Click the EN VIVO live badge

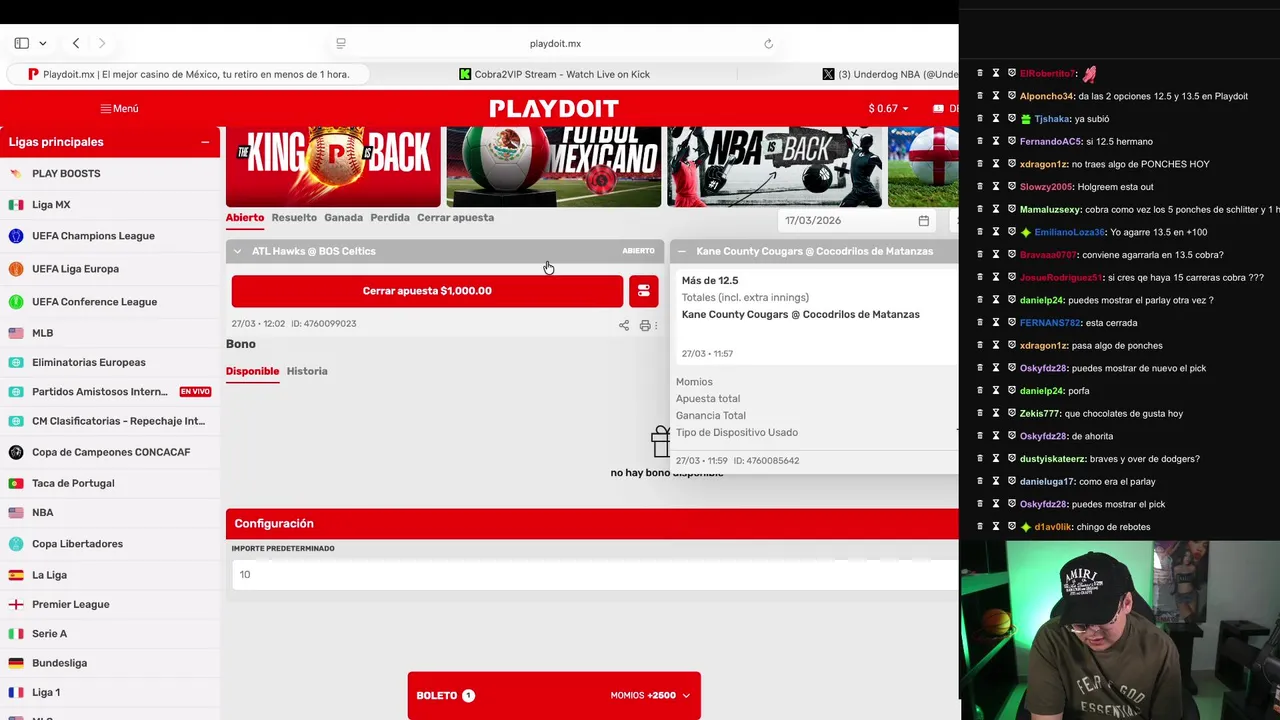coord(195,391)
